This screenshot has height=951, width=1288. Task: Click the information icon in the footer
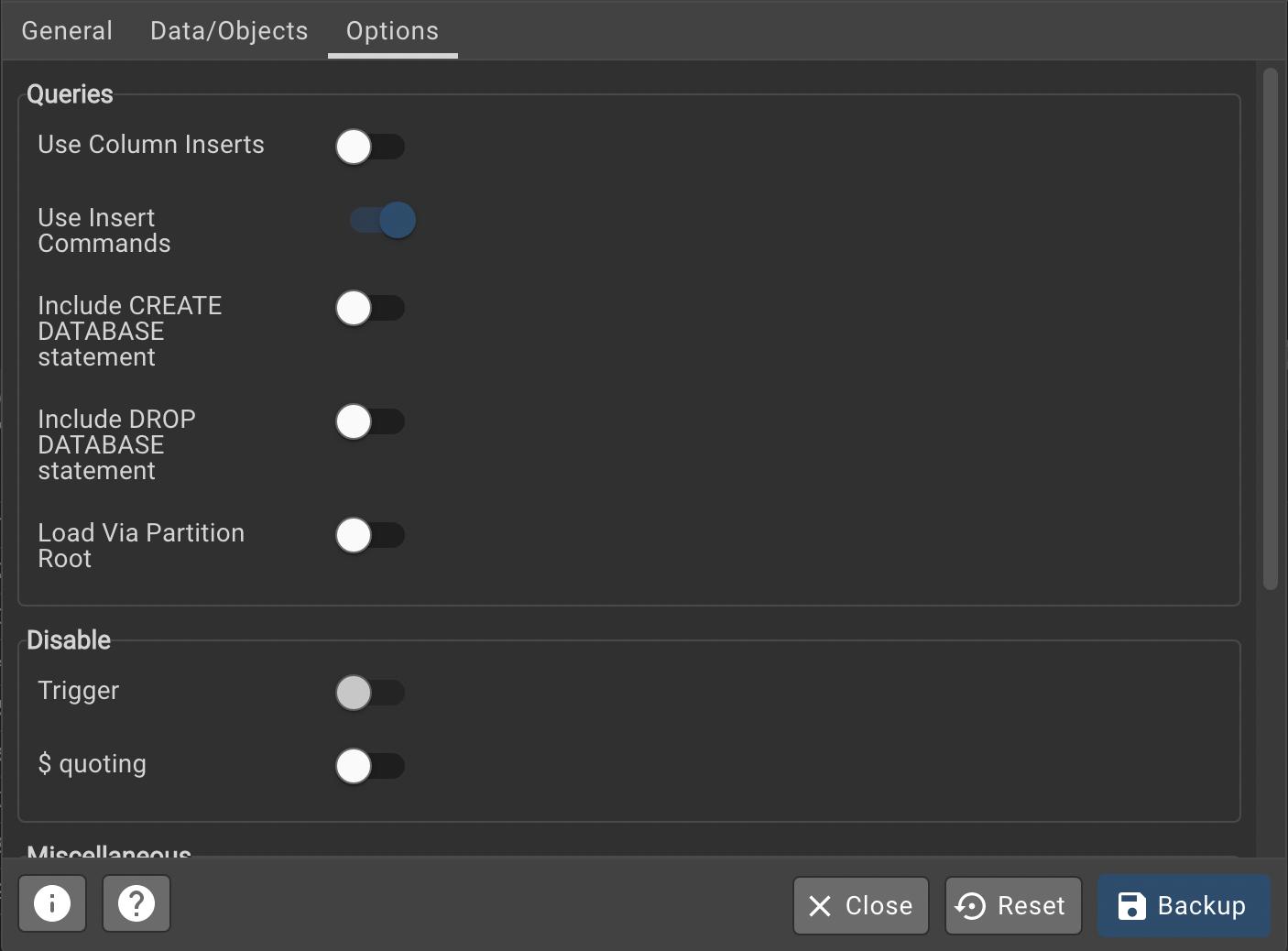52,903
